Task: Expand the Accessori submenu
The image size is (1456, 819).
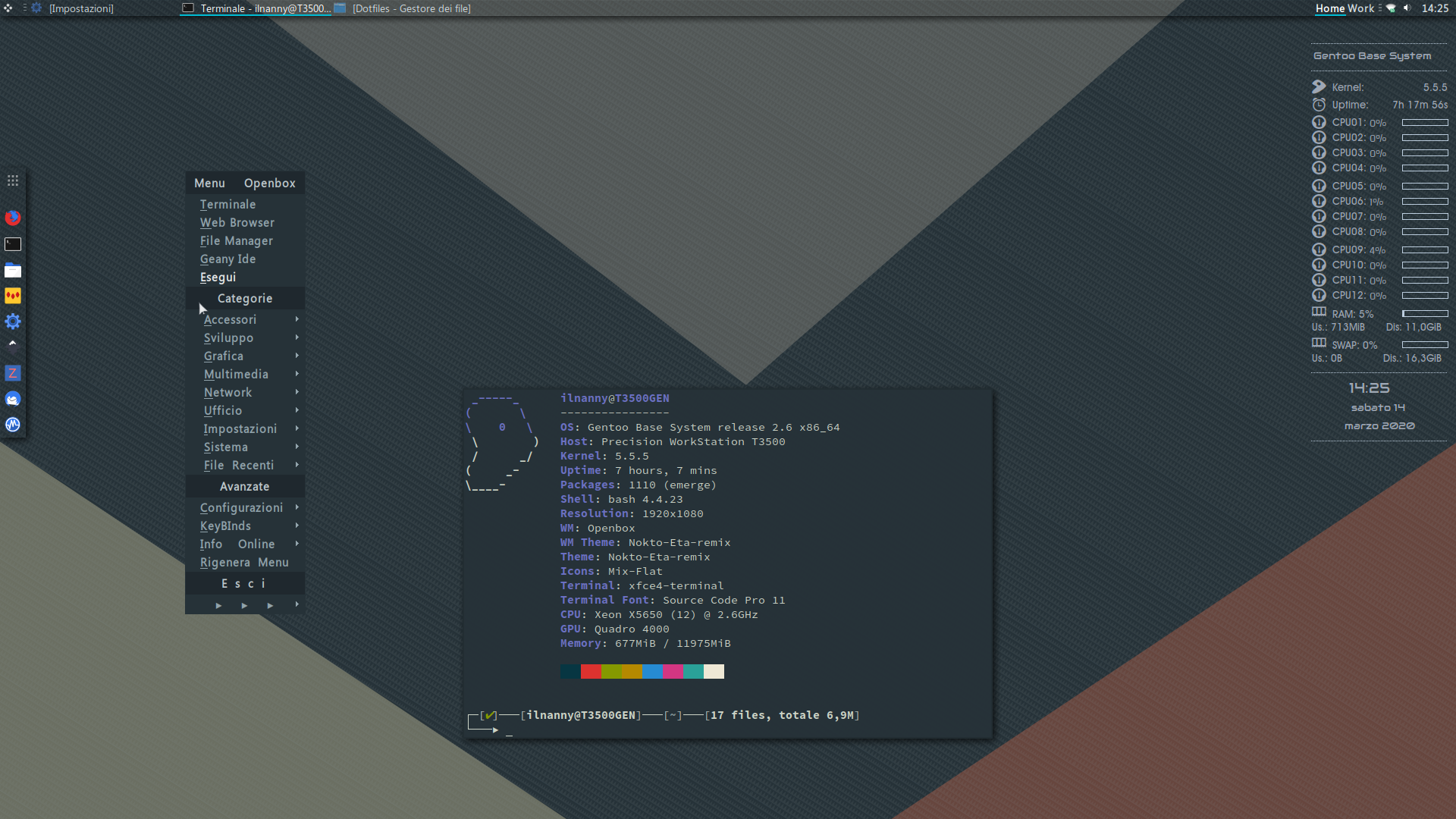Action: 230,320
